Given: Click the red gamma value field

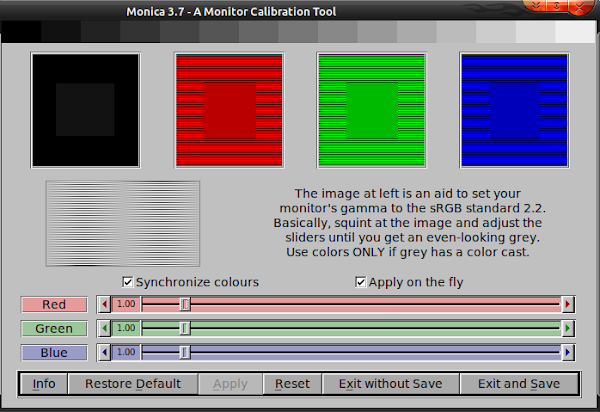Looking at the screenshot, I should coord(126,305).
